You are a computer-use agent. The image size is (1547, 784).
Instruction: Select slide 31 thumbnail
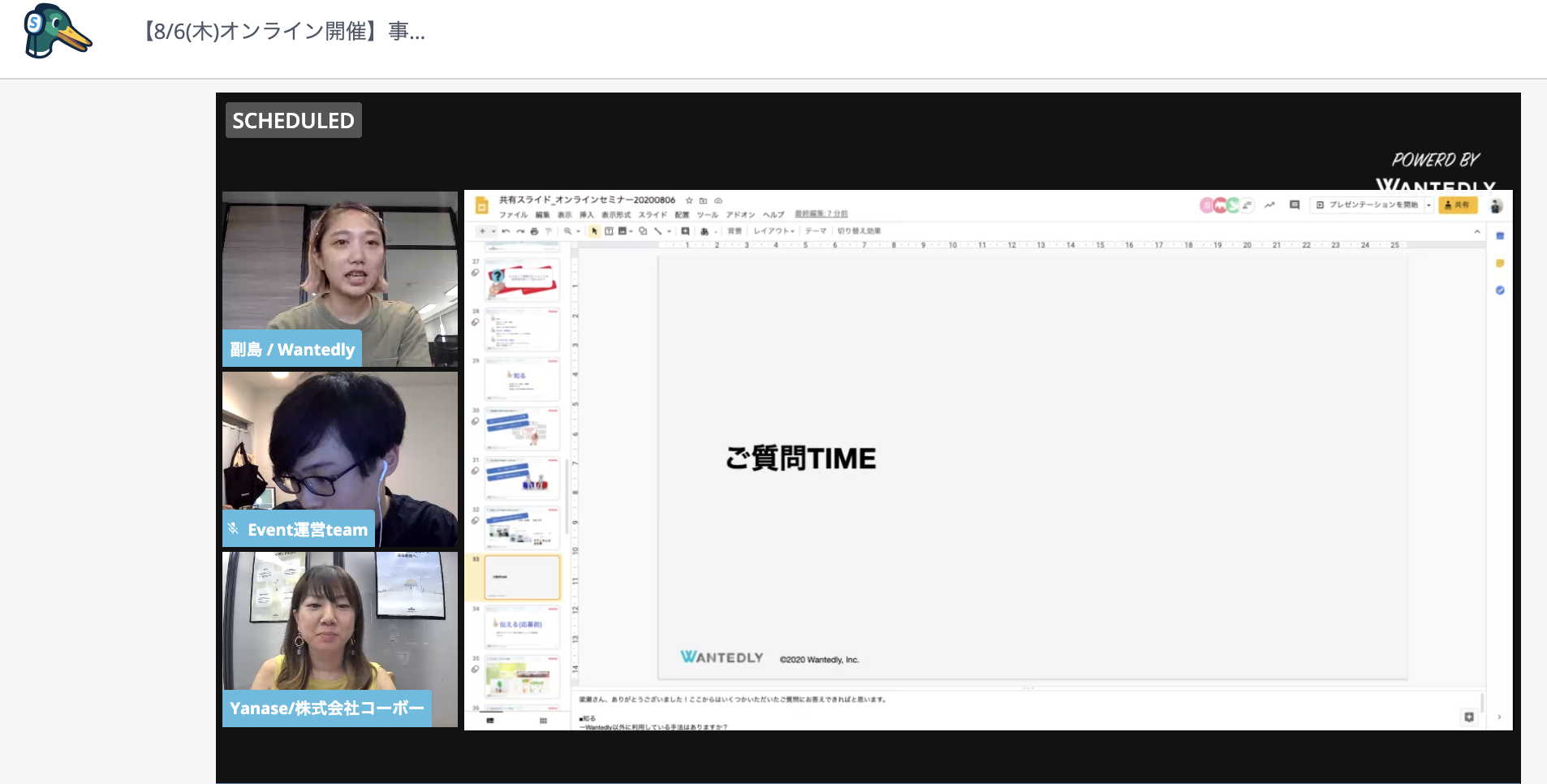point(522,479)
